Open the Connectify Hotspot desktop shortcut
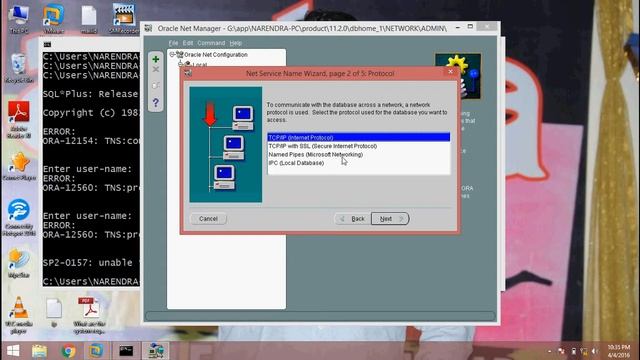This screenshot has height=360, width=640. click(x=19, y=217)
